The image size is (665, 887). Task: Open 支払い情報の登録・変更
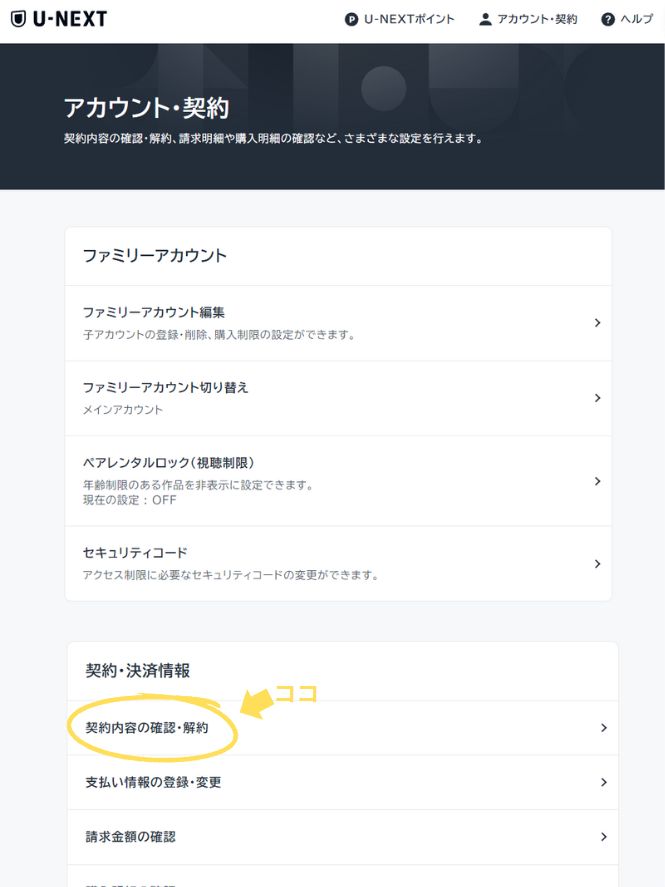343,782
